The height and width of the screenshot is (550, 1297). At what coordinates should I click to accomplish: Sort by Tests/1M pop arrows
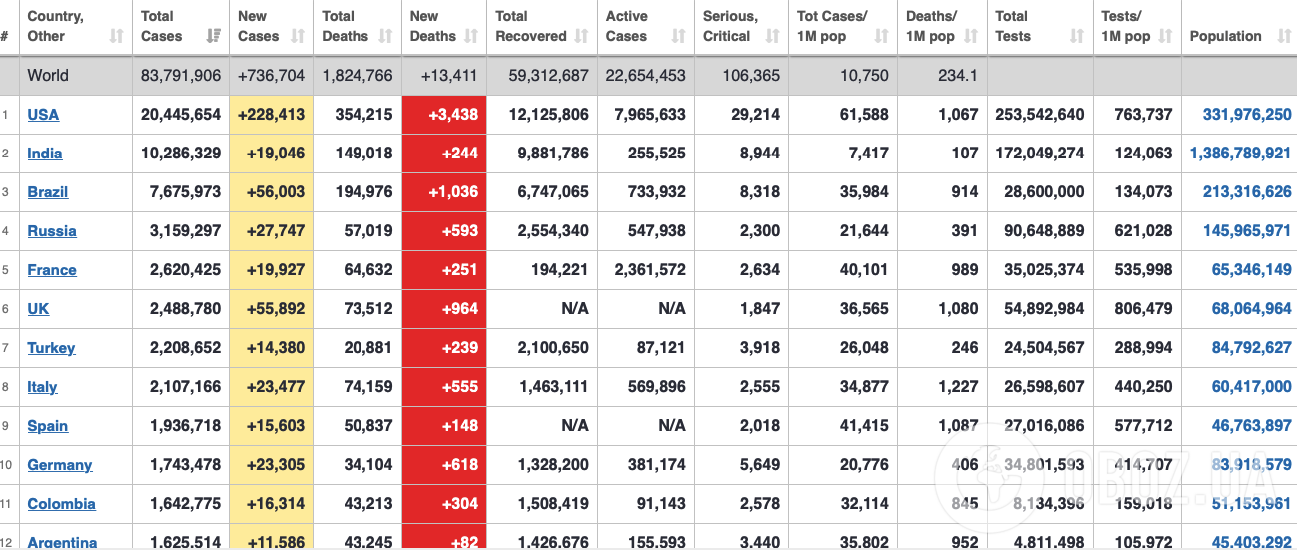(x=1166, y=36)
